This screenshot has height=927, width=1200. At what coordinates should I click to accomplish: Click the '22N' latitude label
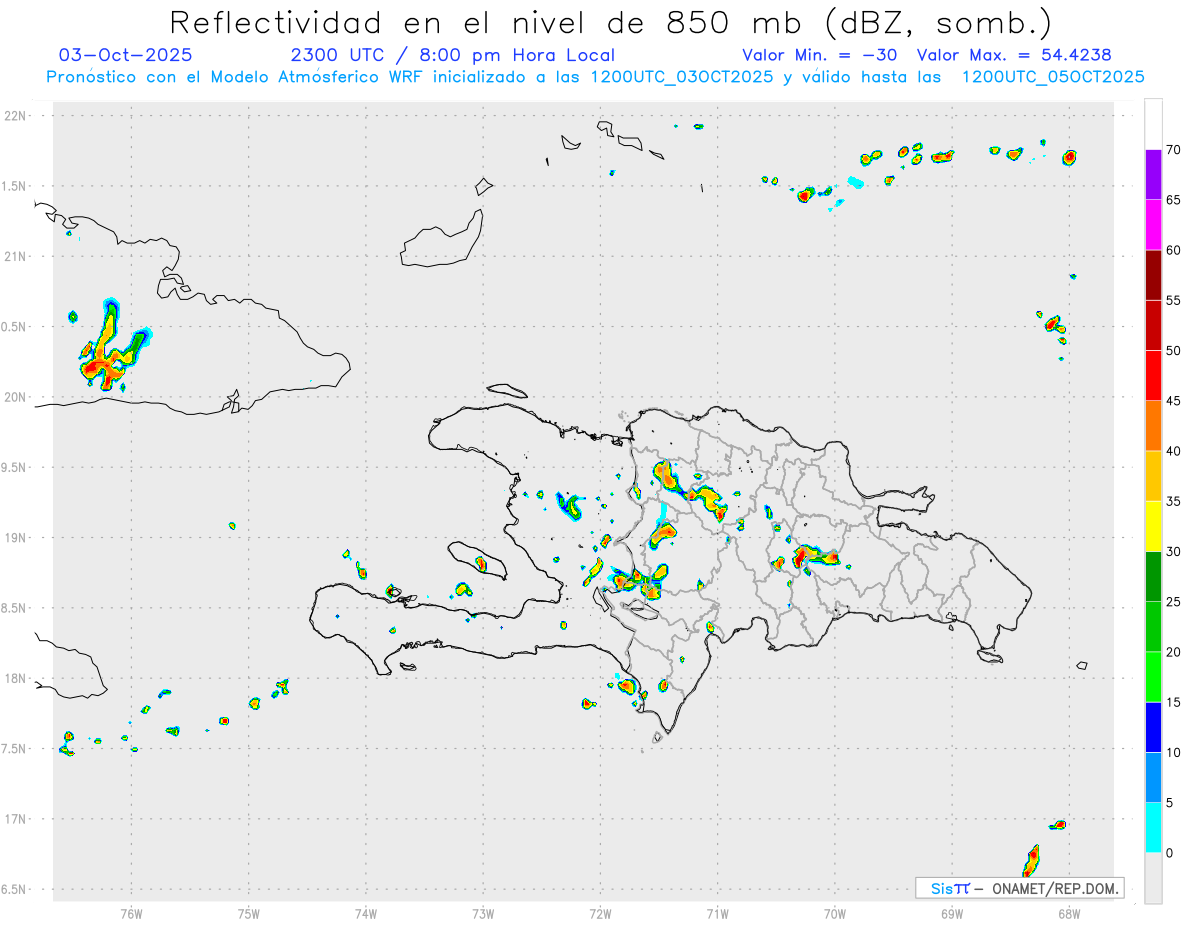click(x=17, y=116)
